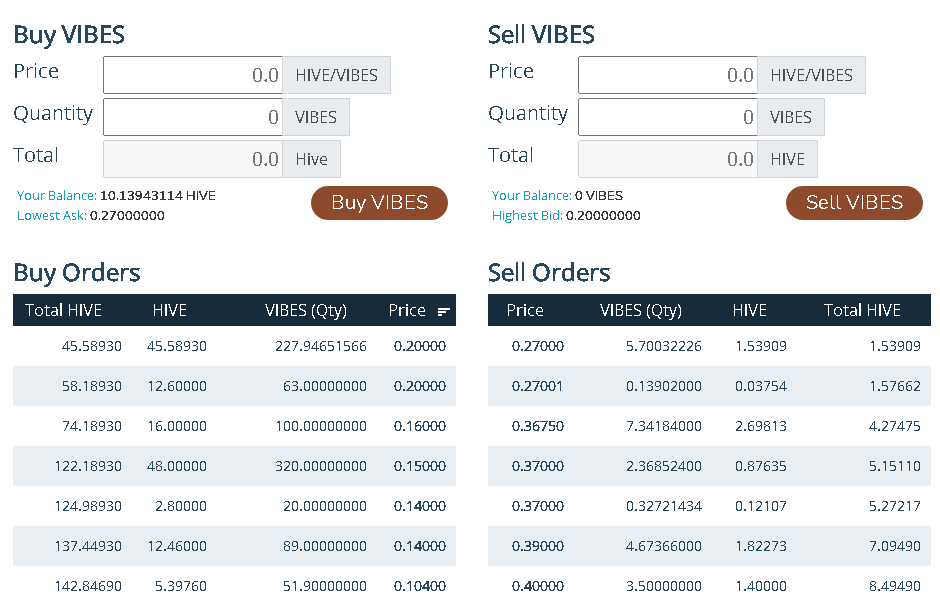The height and width of the screenshot is (596, 940).
Task: Select buy order priced 0.15000
Action: point(234,466)
